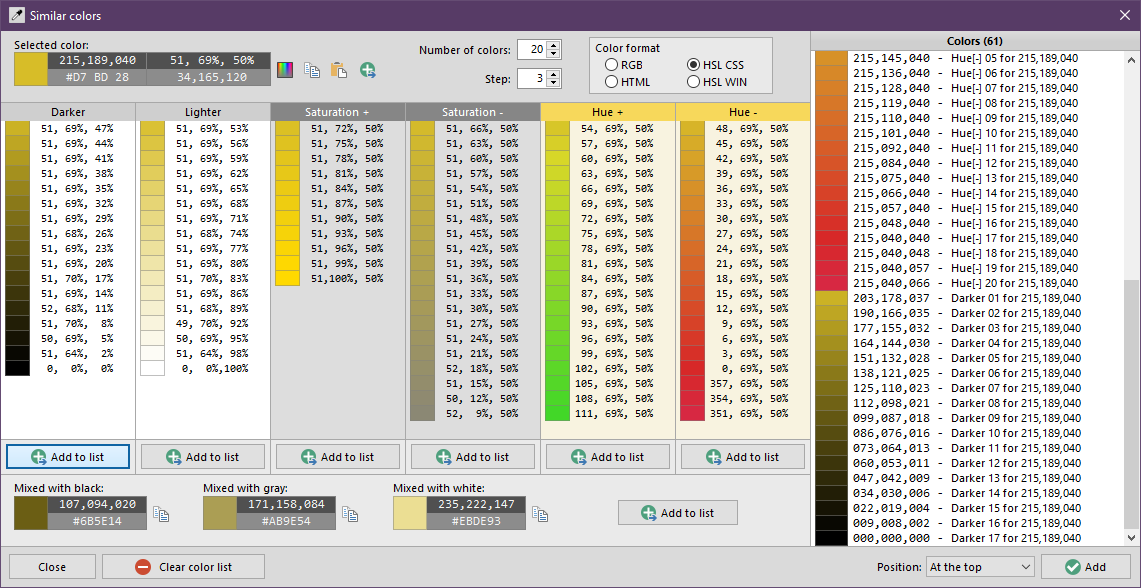The width and height of the screenshot is (1141, 588).
Task: Copy the Mixed with black color
Action: (161, 514)
